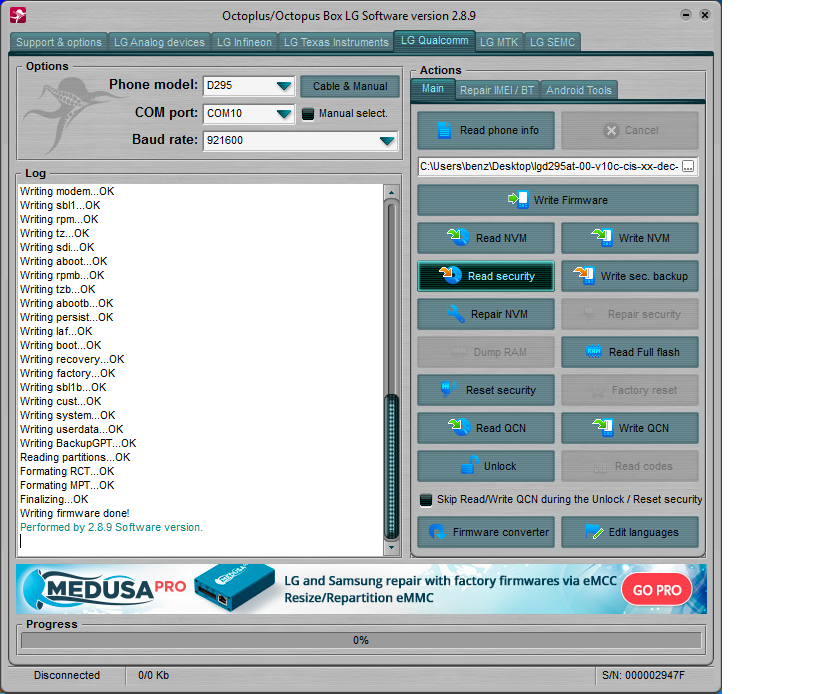Image resolution: width=819 pixels, height=694 pixels.
Task: Toggle the Manual select checkbox
Action: 308,113
